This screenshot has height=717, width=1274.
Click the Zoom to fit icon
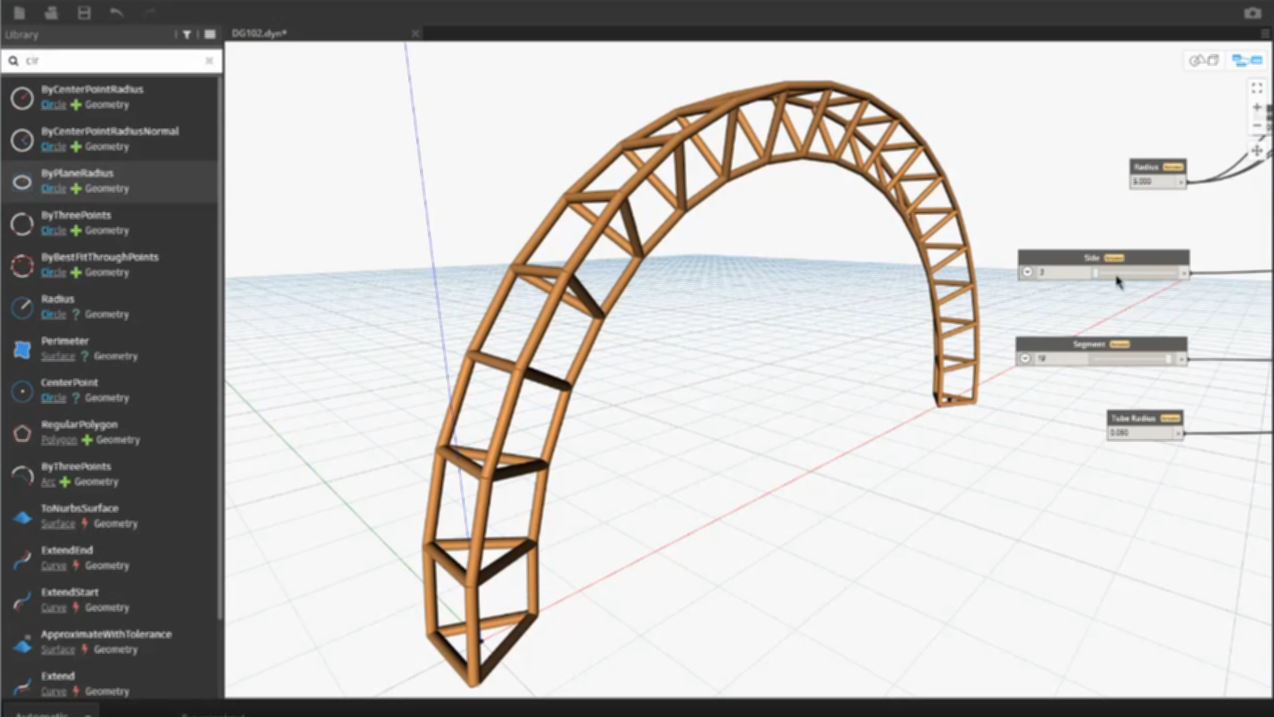point(1257,88)
